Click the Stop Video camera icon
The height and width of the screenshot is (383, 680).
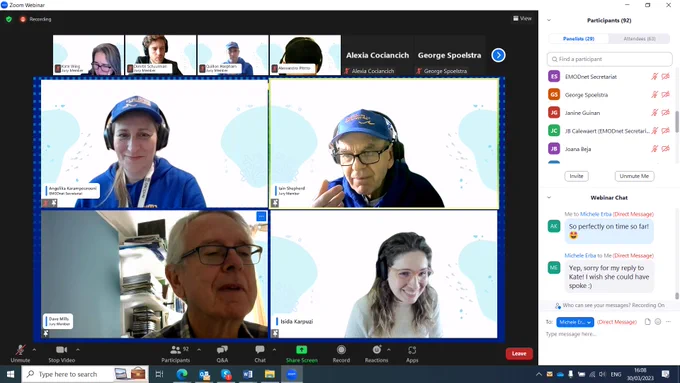click(x=61, y=350)
